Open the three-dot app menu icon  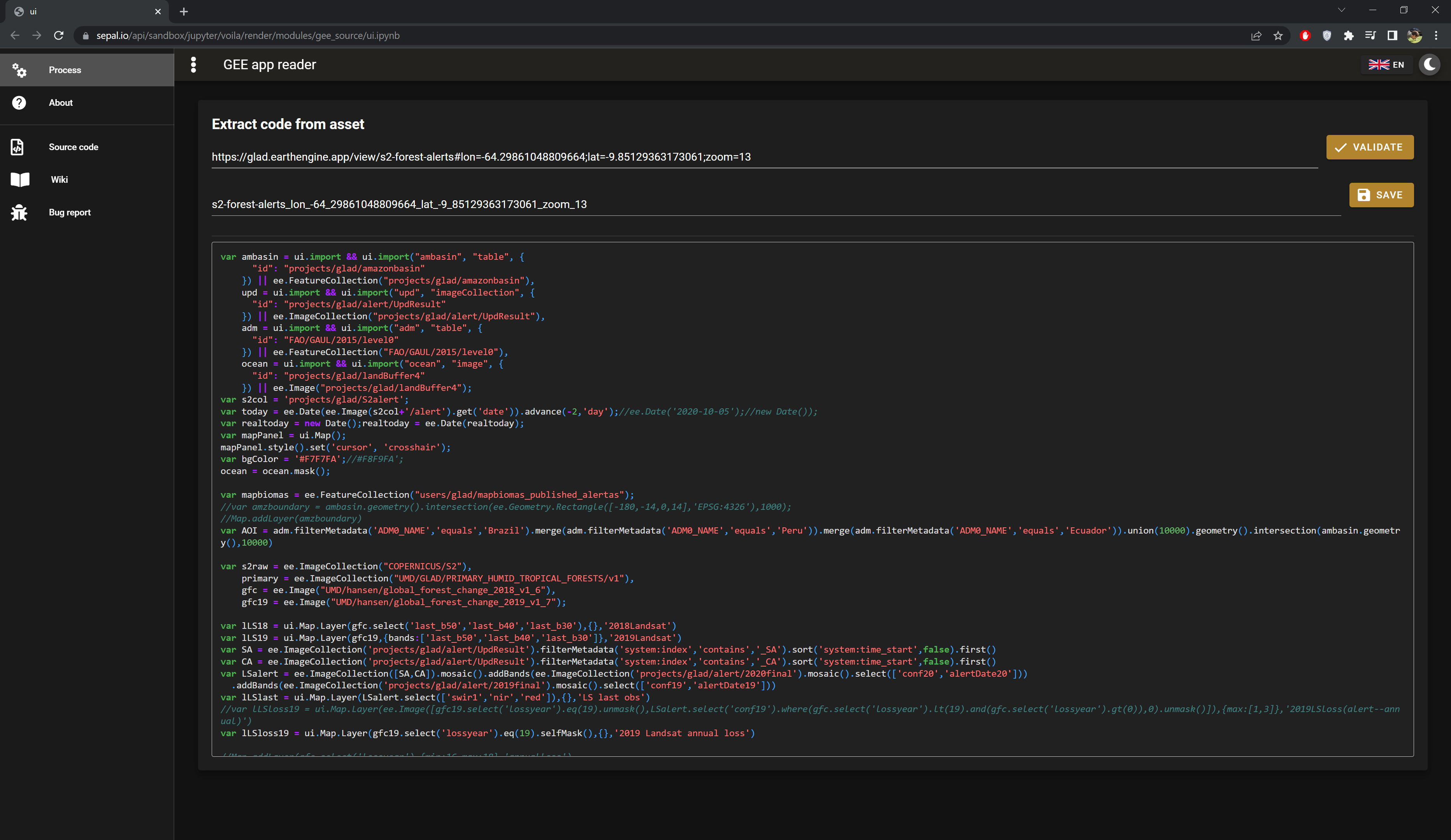coord(193,65)
